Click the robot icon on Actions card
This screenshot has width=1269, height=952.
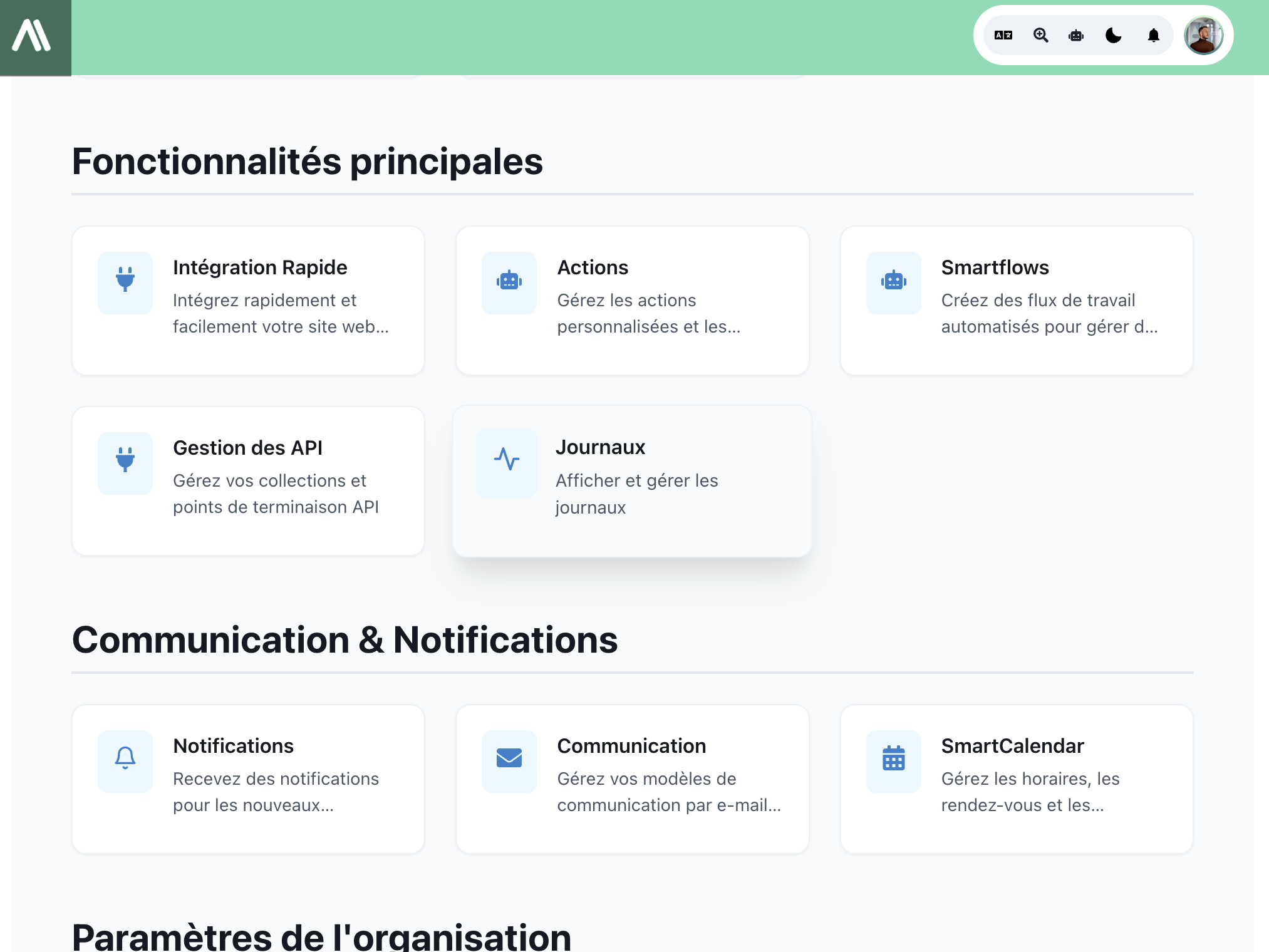tap(509, 281)
